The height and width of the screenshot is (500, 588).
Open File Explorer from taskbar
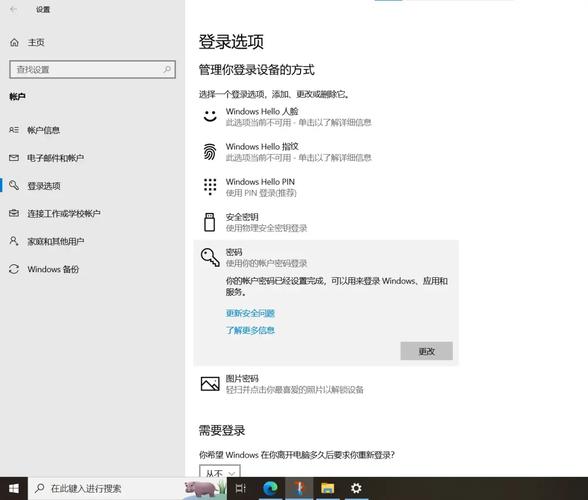[327, 488]
